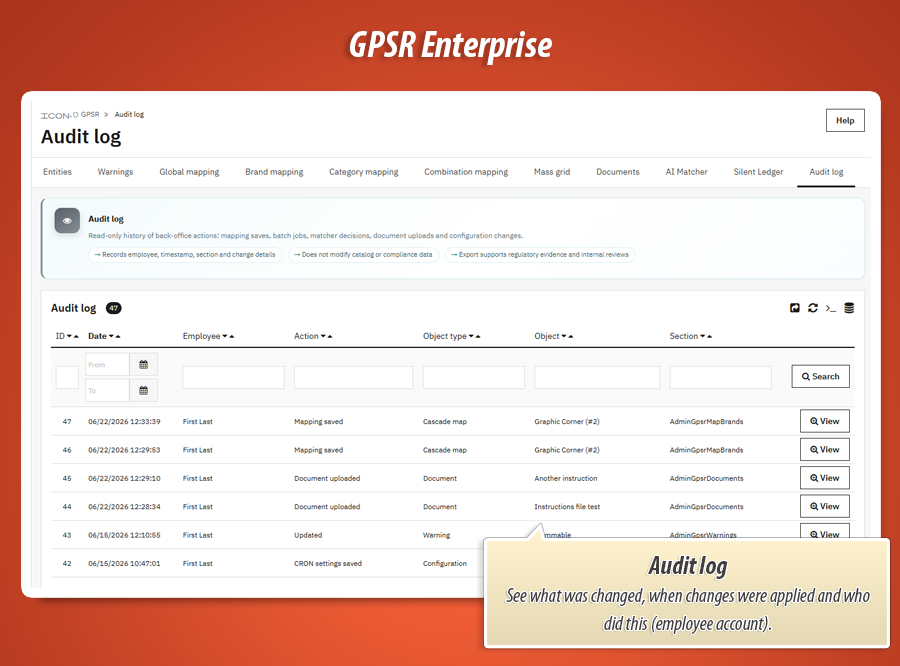Click the Search button in filter row
Screen dimensions: 900x666
pos(820,377)
